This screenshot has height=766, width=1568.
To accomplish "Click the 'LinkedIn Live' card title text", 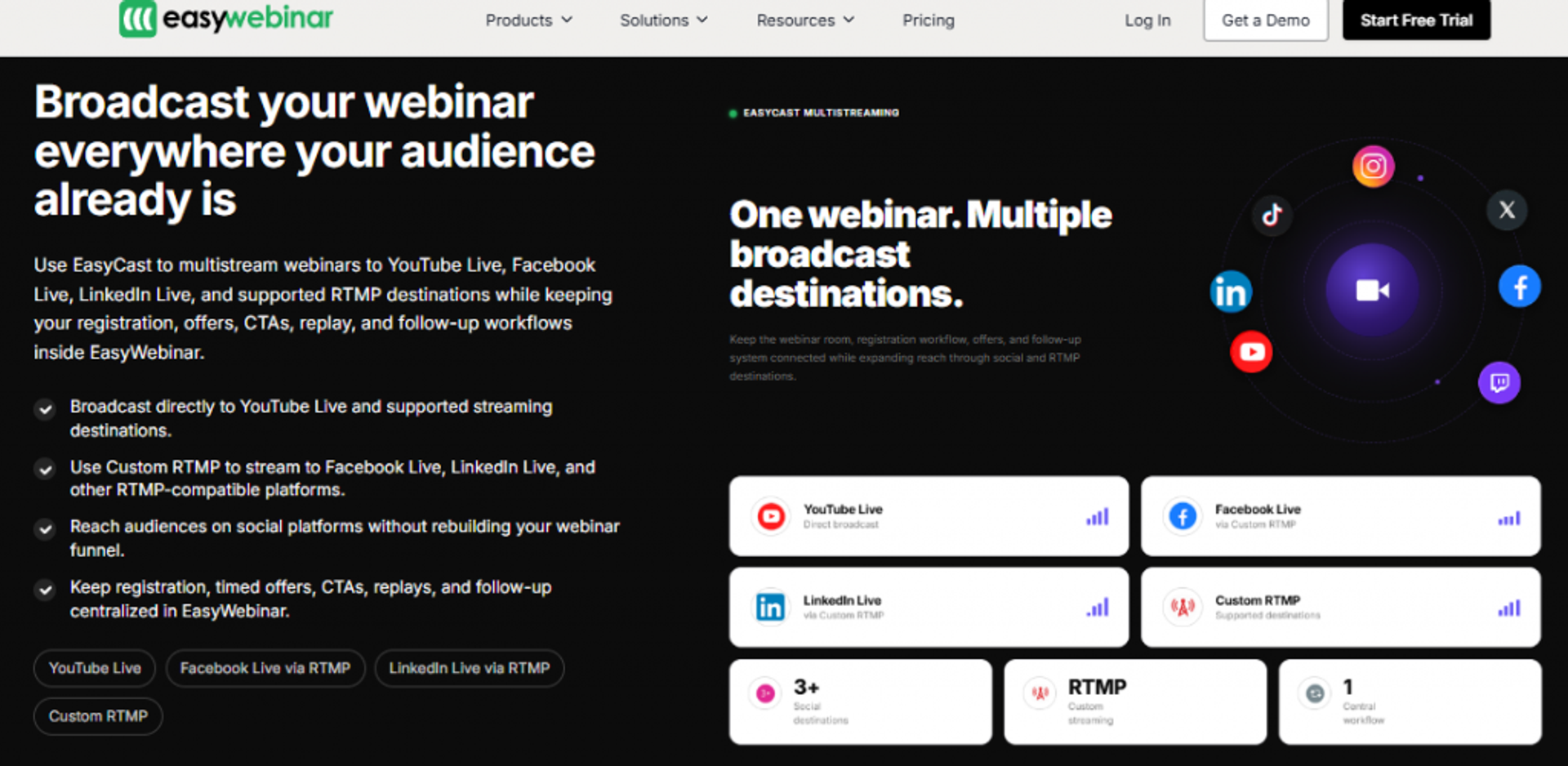I will 842,600.
